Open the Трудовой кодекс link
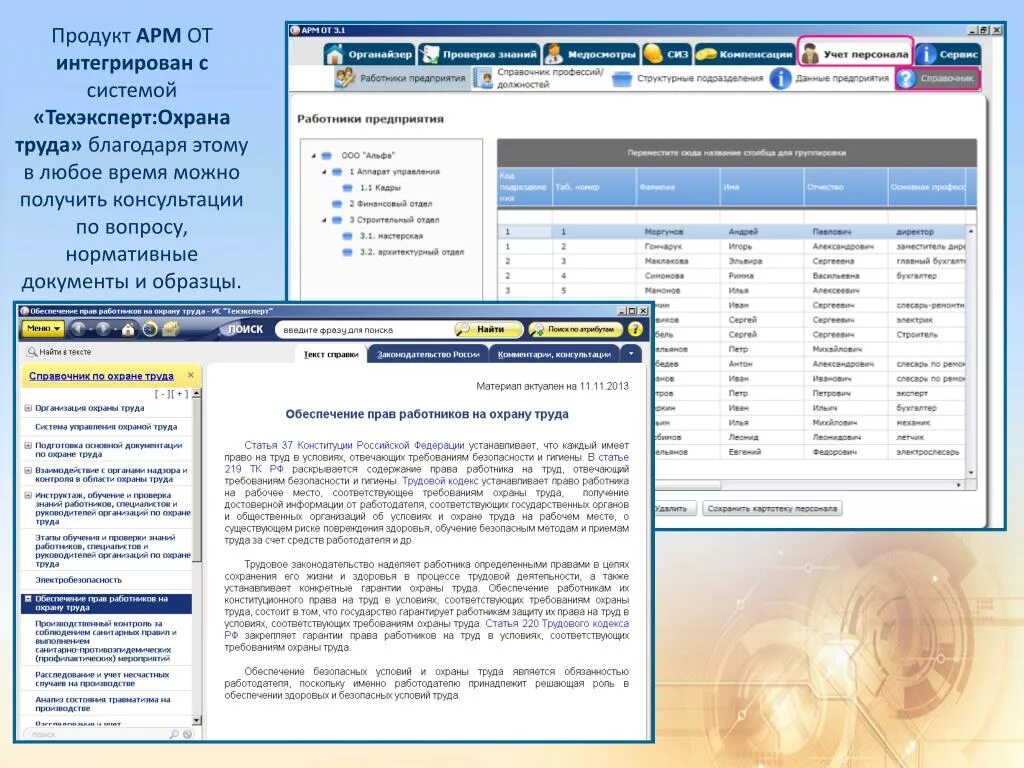 (x=440, y=481)
